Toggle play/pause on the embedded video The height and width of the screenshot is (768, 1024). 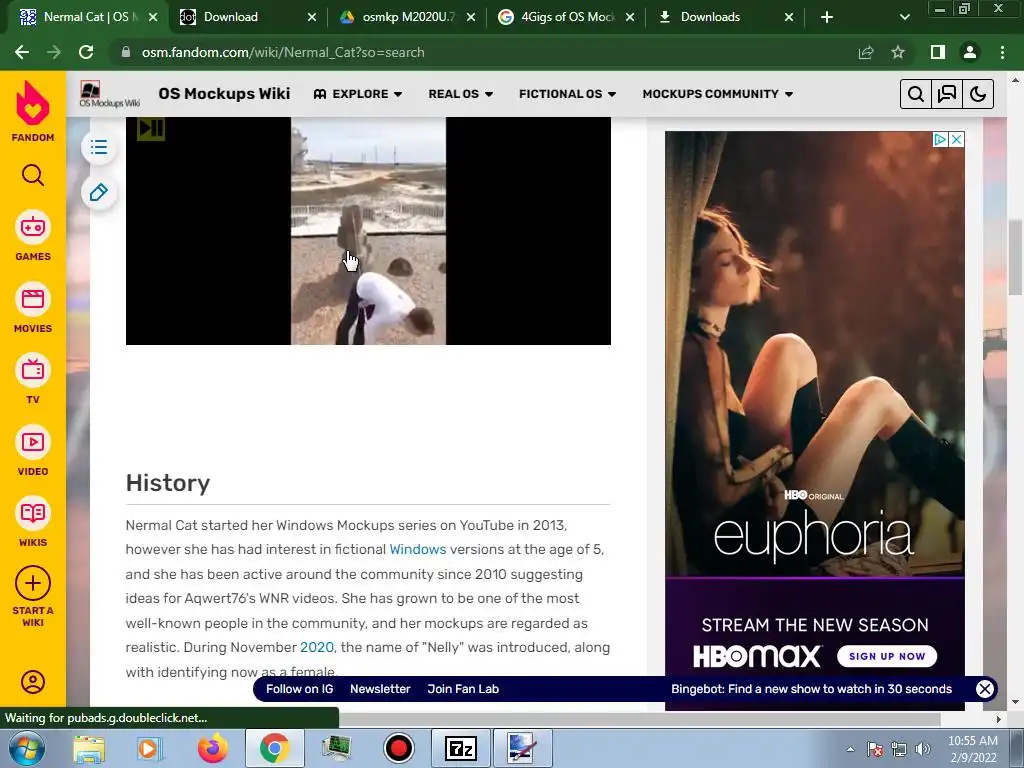[151, 128]
